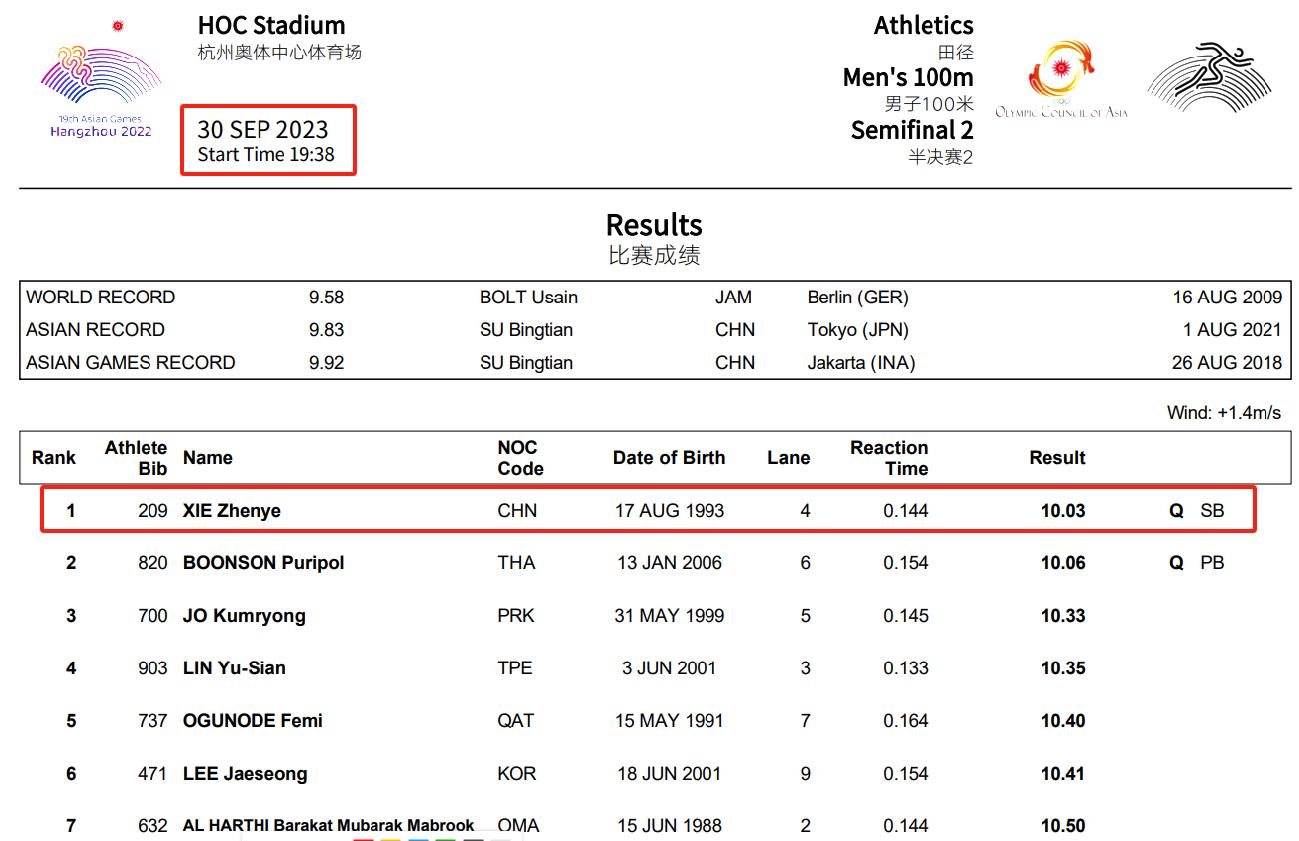Click the Start Time 19:38 text
The image size is (1299, 841).
tap(266, 154)
